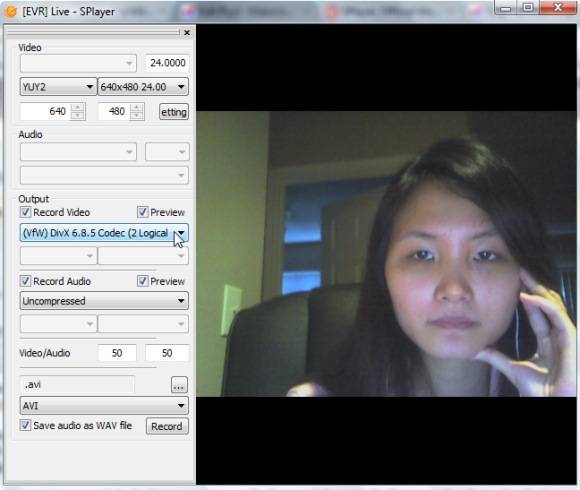This screenshot has height=490, width=580.
Task: Click the 24.0000 frame rate field
Action: [167, 63]
